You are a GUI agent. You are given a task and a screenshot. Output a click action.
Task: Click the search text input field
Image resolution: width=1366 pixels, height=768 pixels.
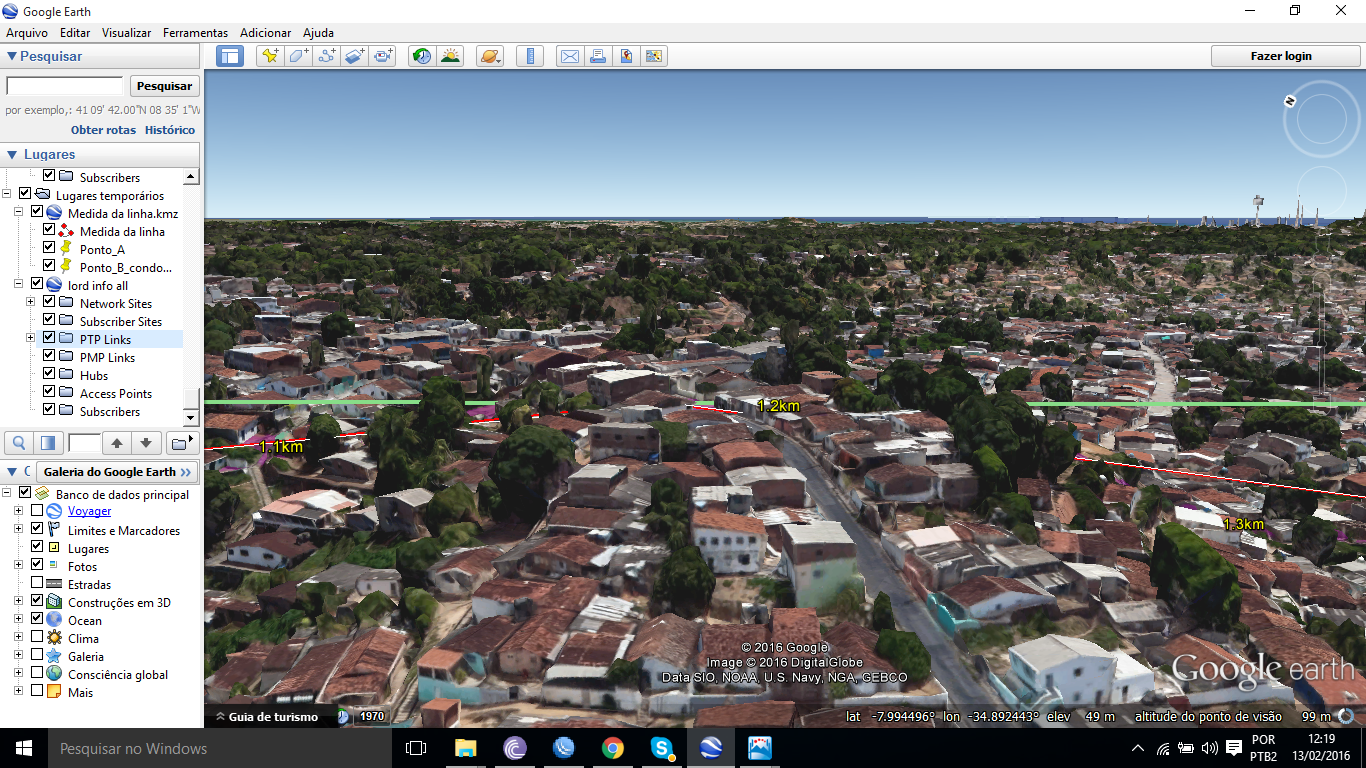coord(65,86)
